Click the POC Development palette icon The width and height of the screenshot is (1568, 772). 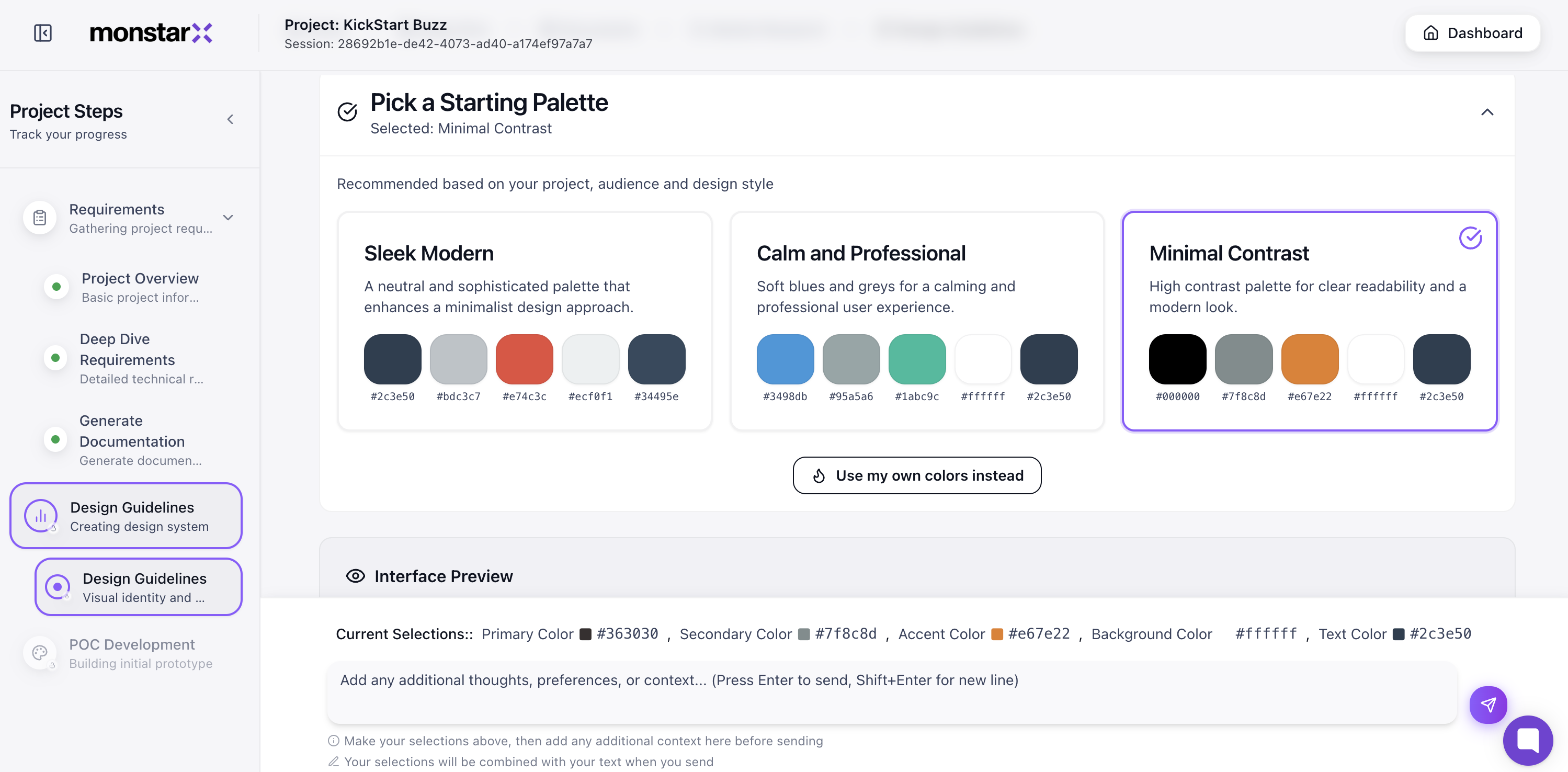point(40,653)
